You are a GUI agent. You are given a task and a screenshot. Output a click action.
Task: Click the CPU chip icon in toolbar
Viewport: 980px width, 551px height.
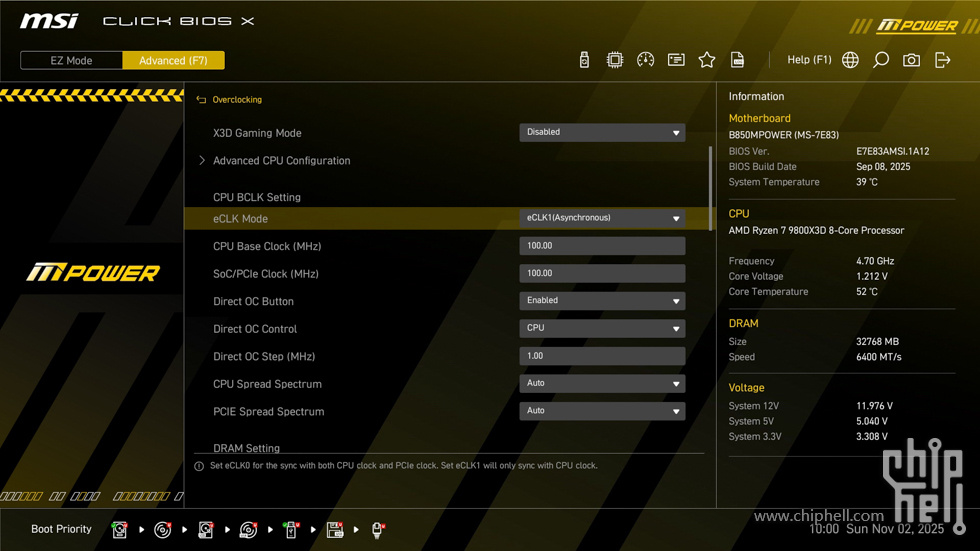(615, 60)
